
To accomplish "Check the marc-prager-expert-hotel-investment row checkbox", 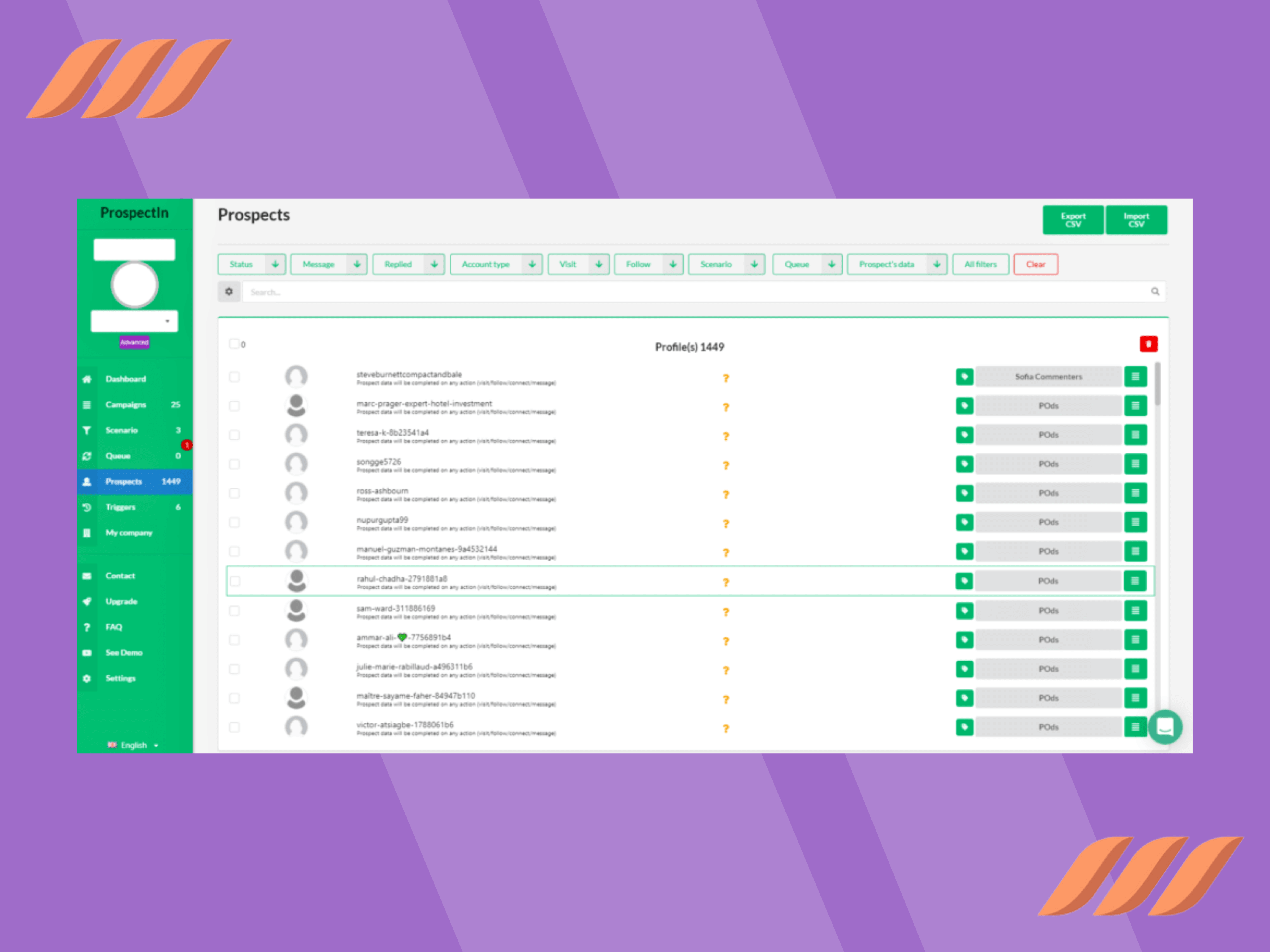I will (x=234, y=406).
